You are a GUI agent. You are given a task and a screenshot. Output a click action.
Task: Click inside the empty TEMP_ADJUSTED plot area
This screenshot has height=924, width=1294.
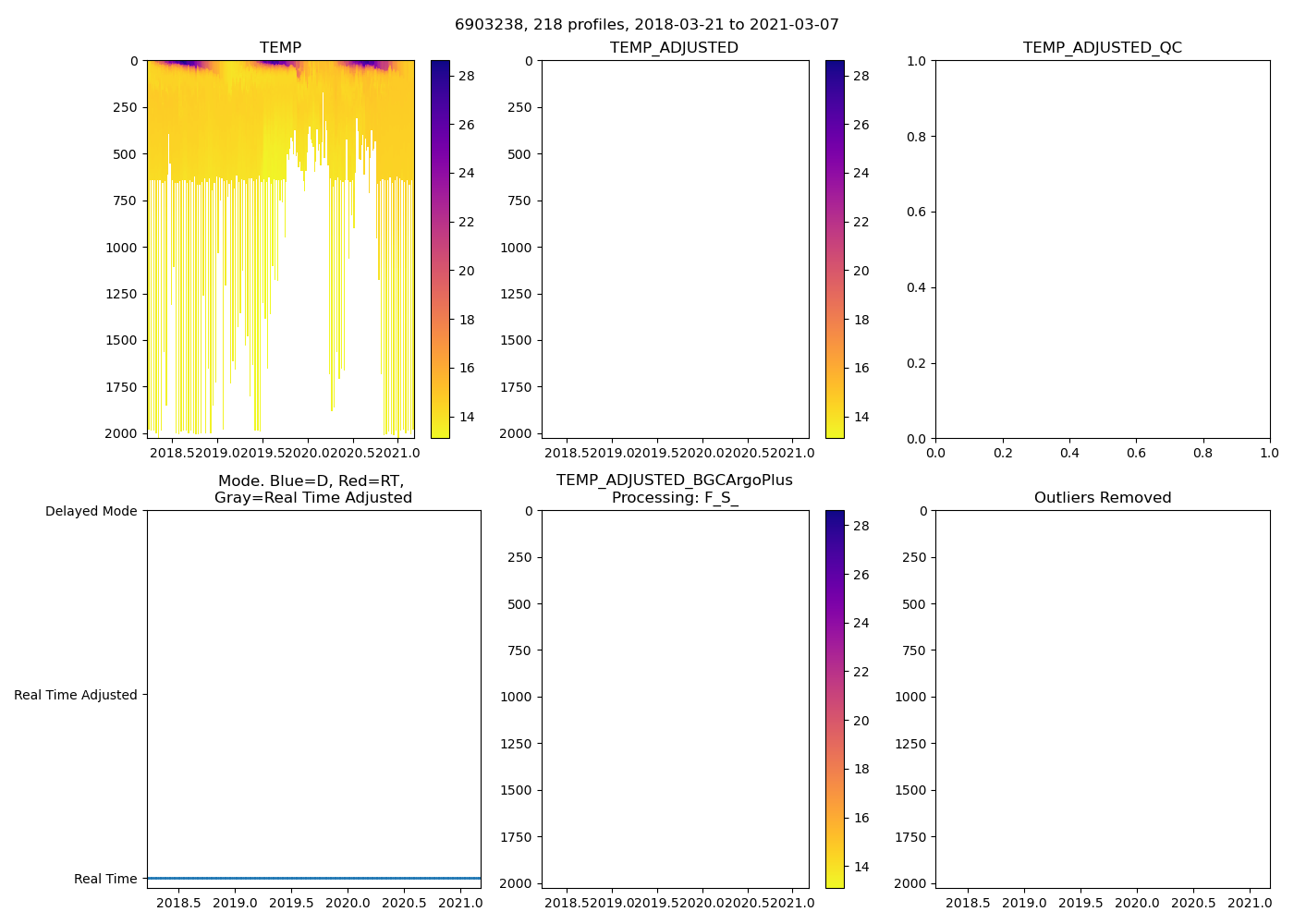675,249
